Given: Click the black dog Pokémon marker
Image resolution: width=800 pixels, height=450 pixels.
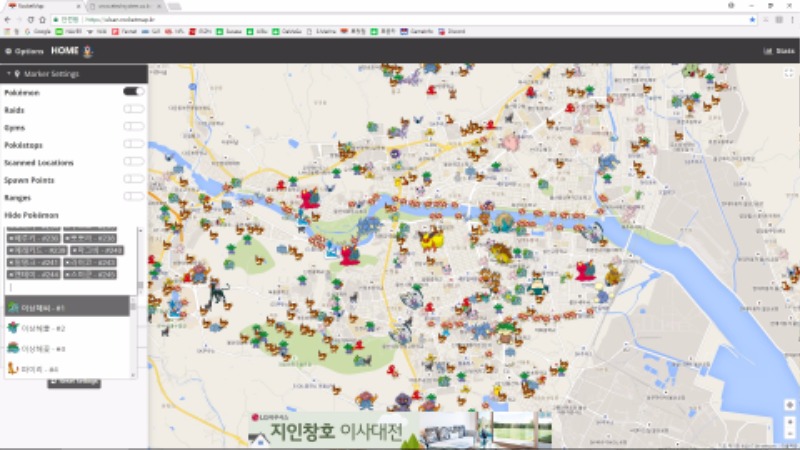Looking at the screenshot, I should tap(218, 292).
